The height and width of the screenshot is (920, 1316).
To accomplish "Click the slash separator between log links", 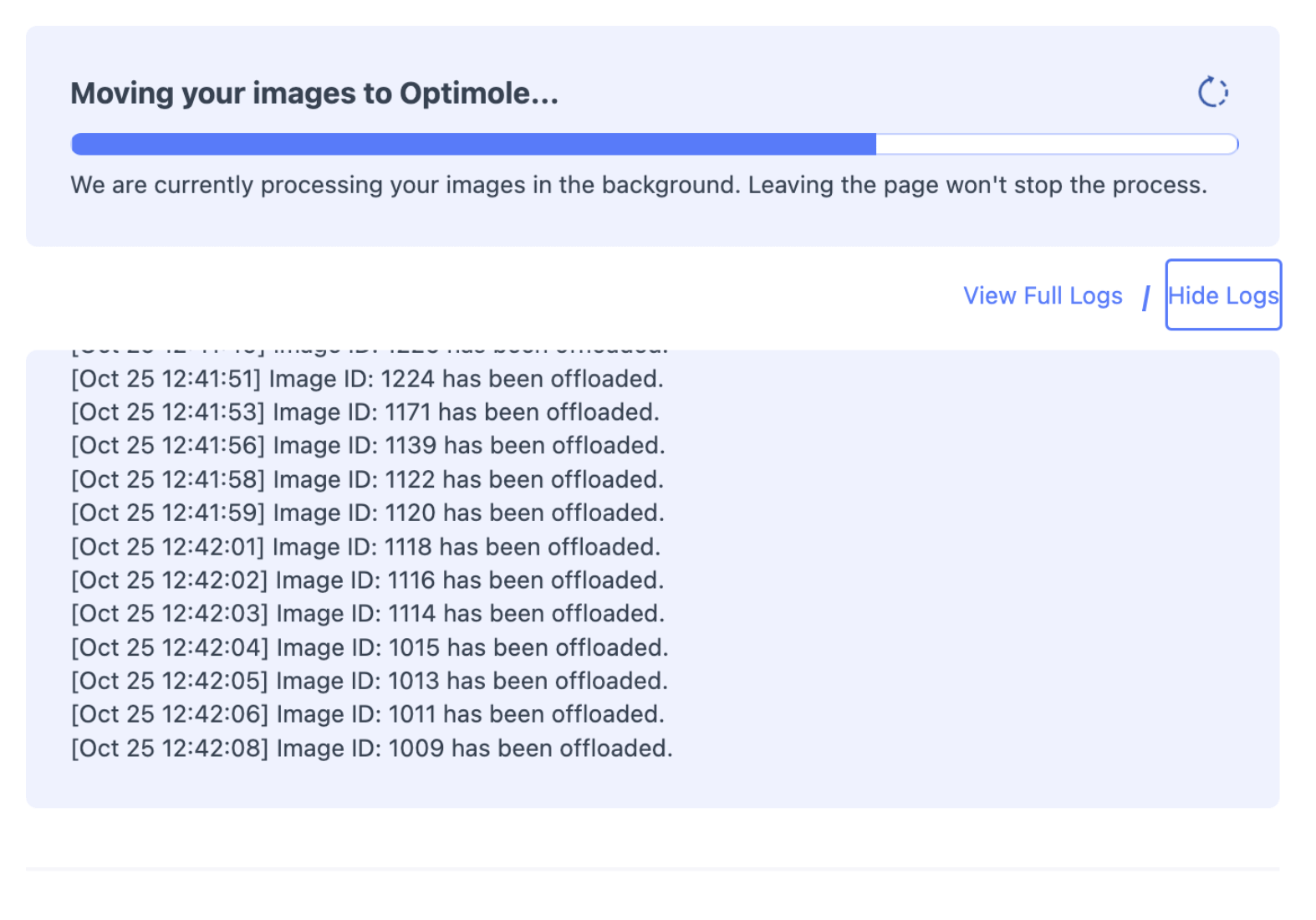I will point(1145,298).
